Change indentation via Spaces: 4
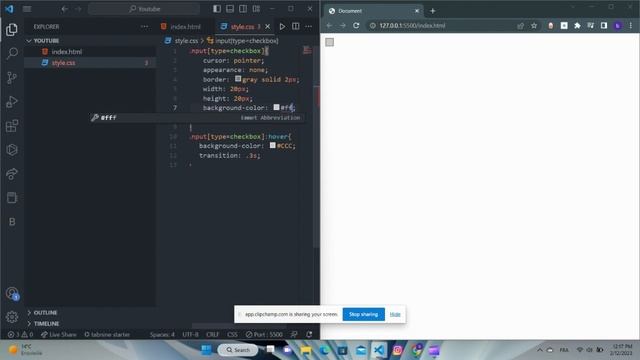This screenshot has width=640, height=360. click(162, 335)
